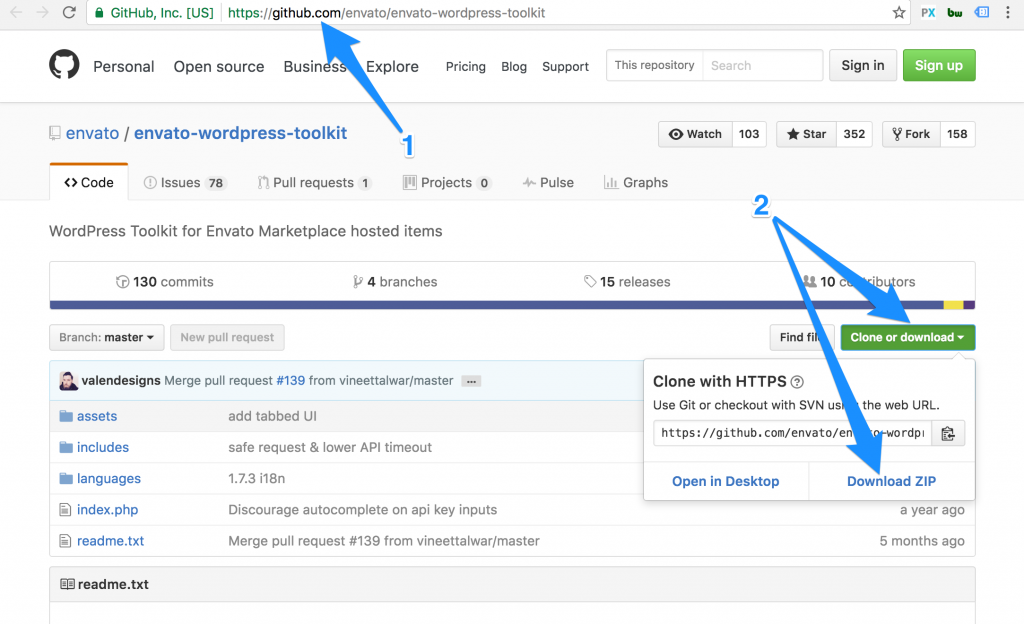Go to the Support page
Screen dimensions: 1024x624
coord(566,67)
